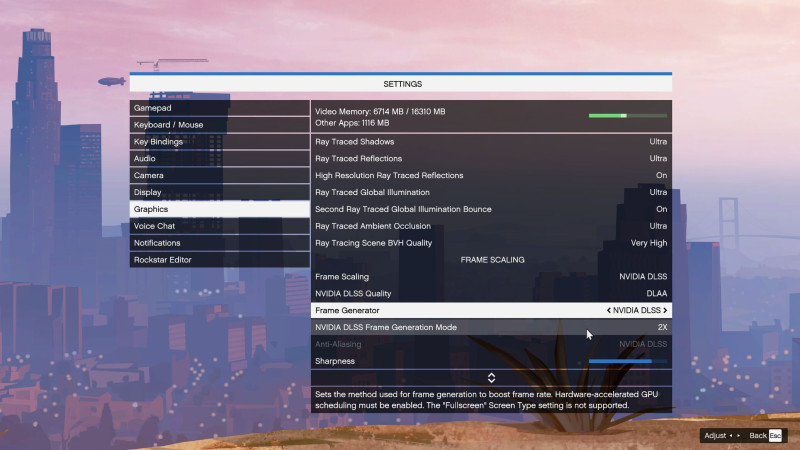
Task: Click the Other Apps 1116 MB text
Action: [352, 123]
